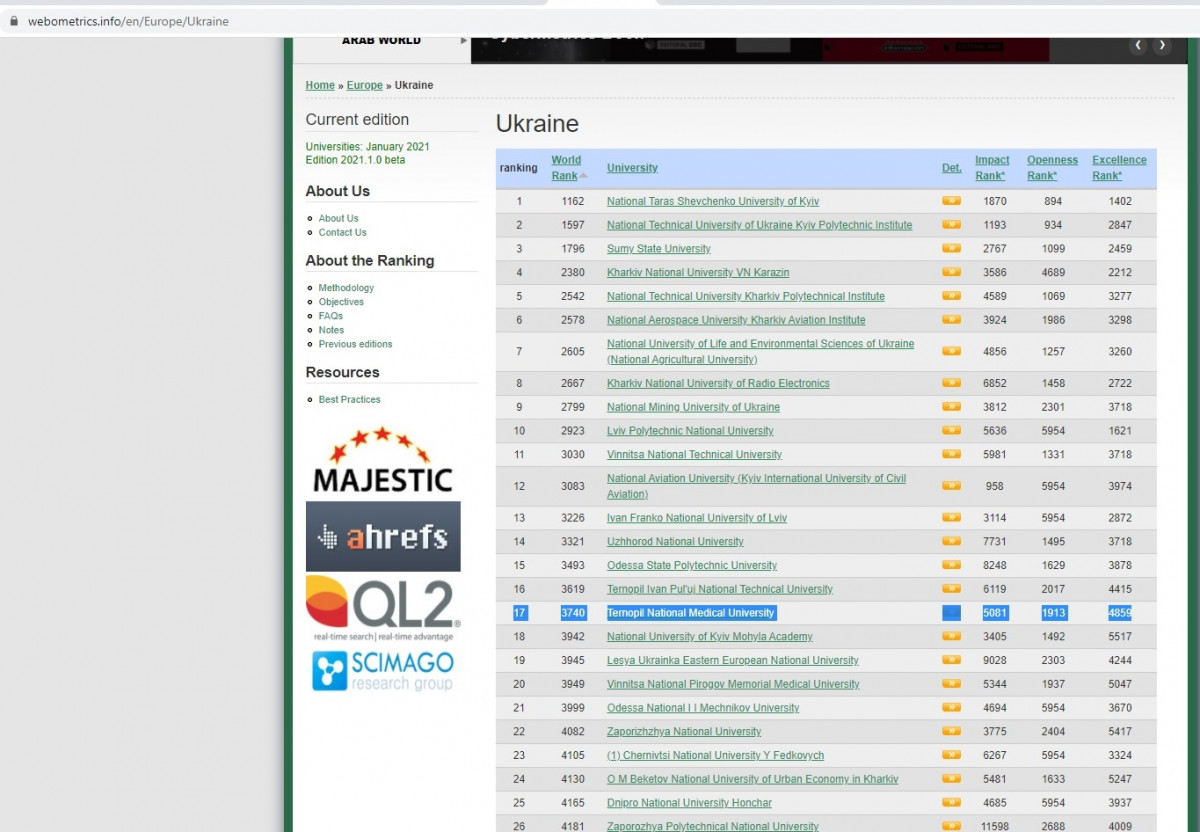Click next arrow on the banner carousel
The height and width of the screenshot is (832, 1200).
(x=1161, y=45)
